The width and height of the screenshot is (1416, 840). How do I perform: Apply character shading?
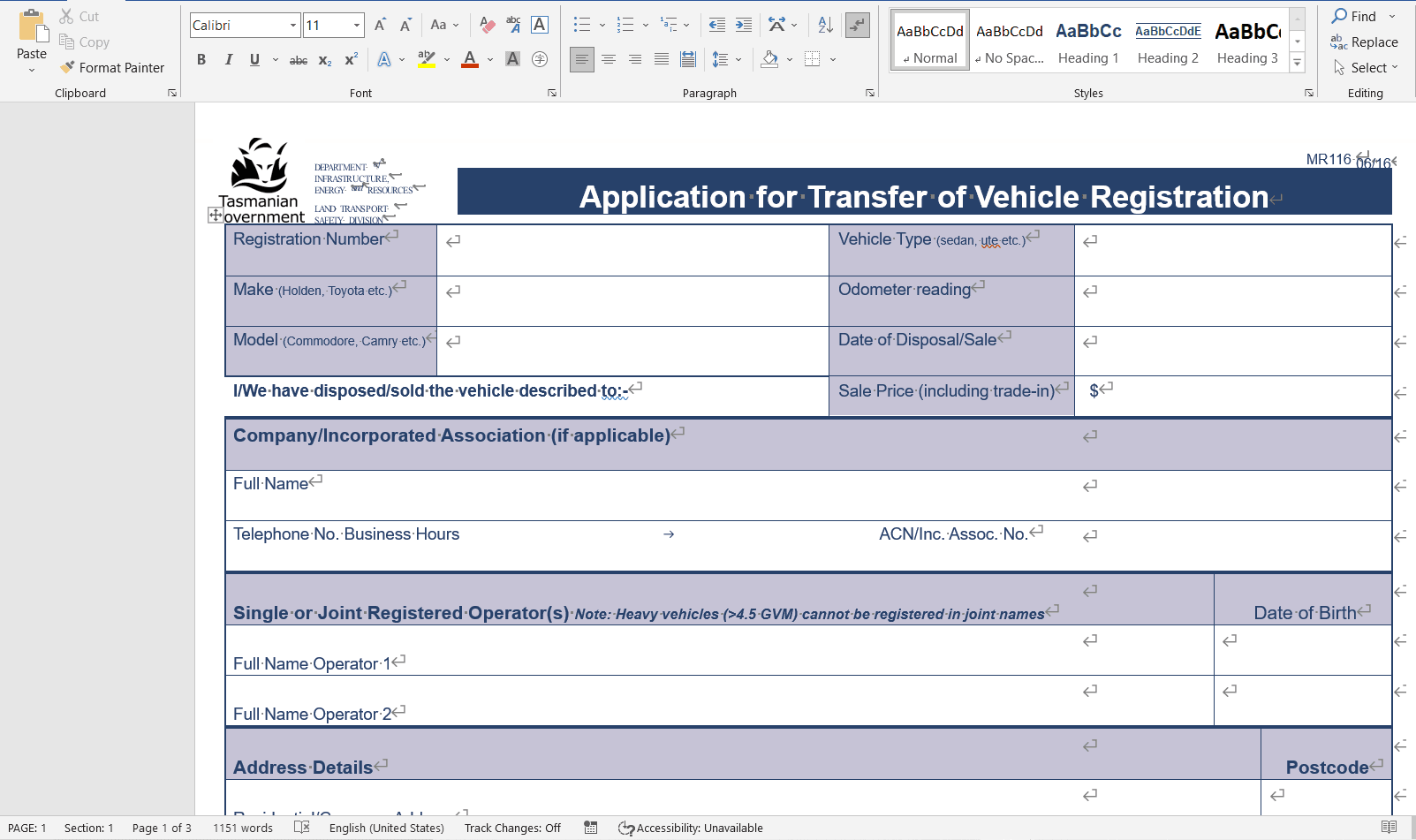512,59
